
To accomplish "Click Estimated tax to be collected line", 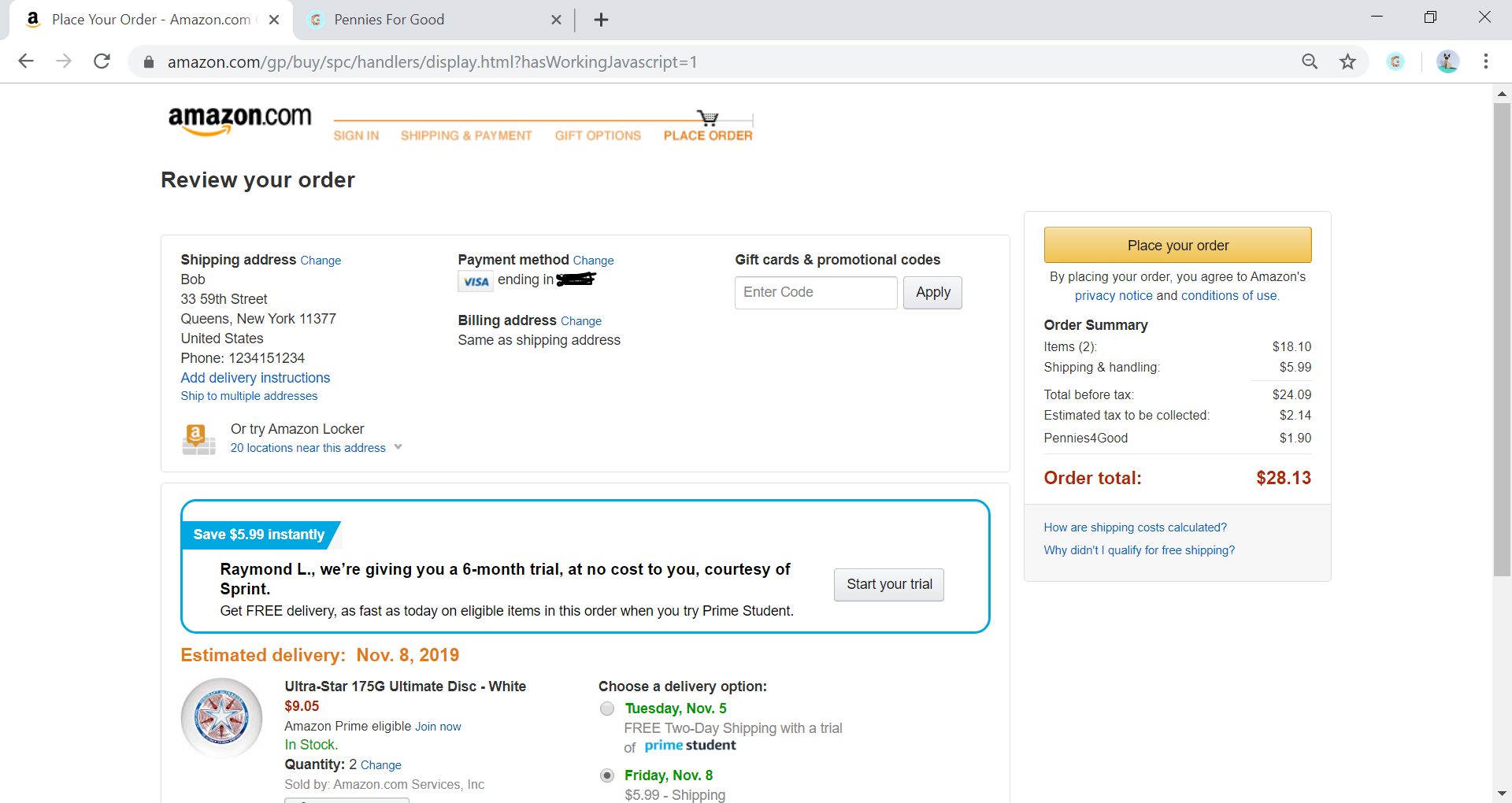I will (1177, 415).
